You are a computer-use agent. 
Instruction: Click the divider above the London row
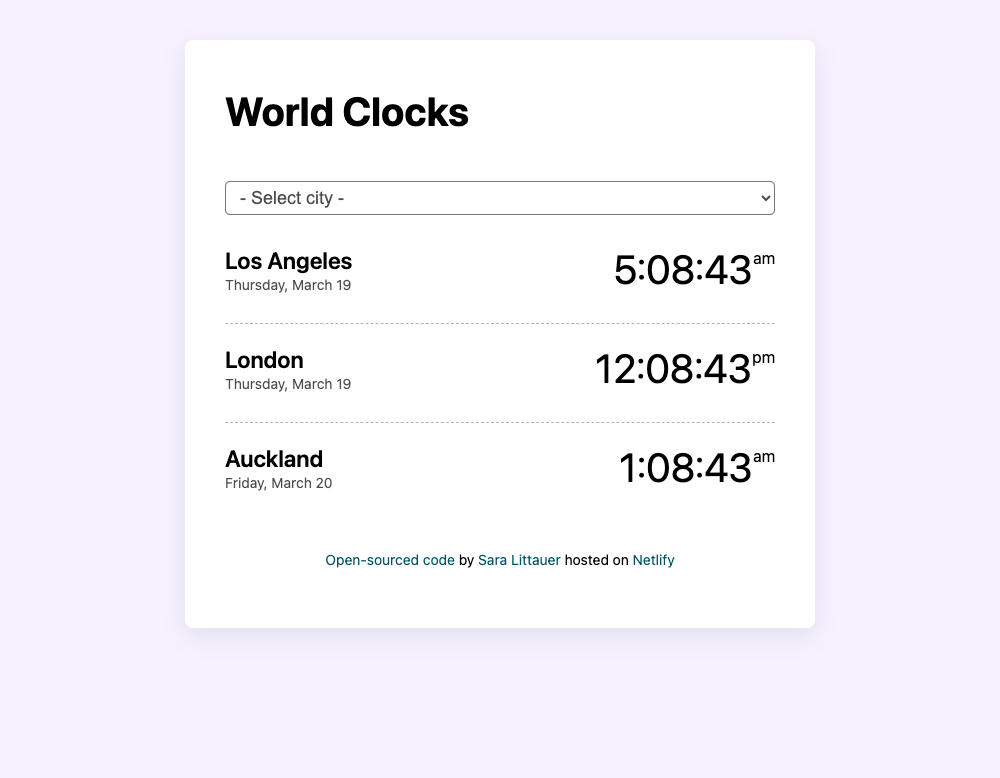(x=500, y=322)
